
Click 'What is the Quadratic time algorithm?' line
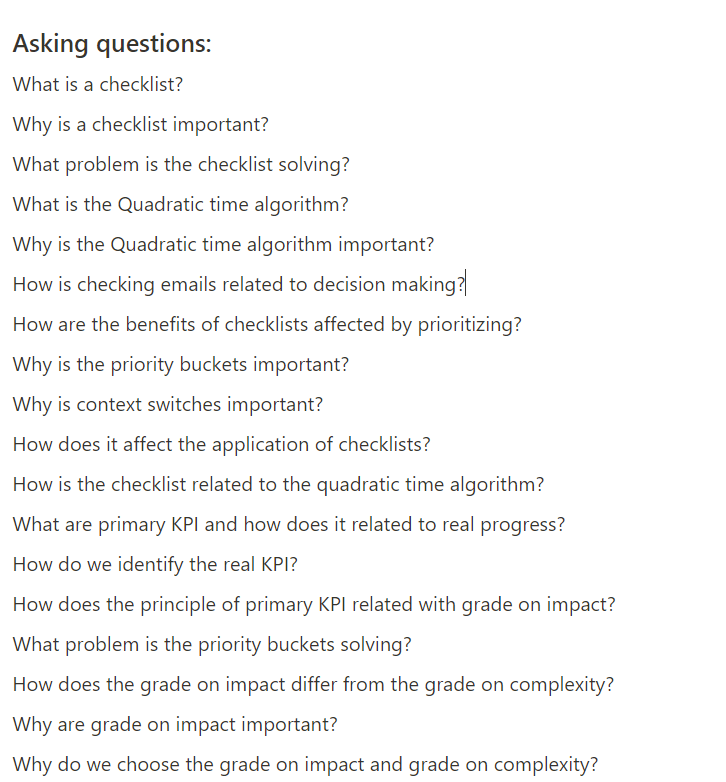(x=180, y=205)
